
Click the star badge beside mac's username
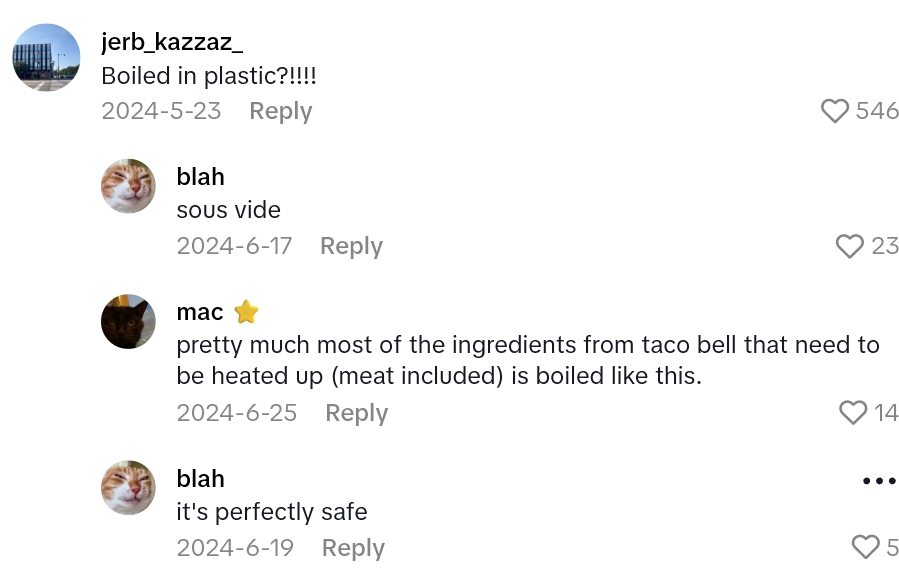(244, 312)
